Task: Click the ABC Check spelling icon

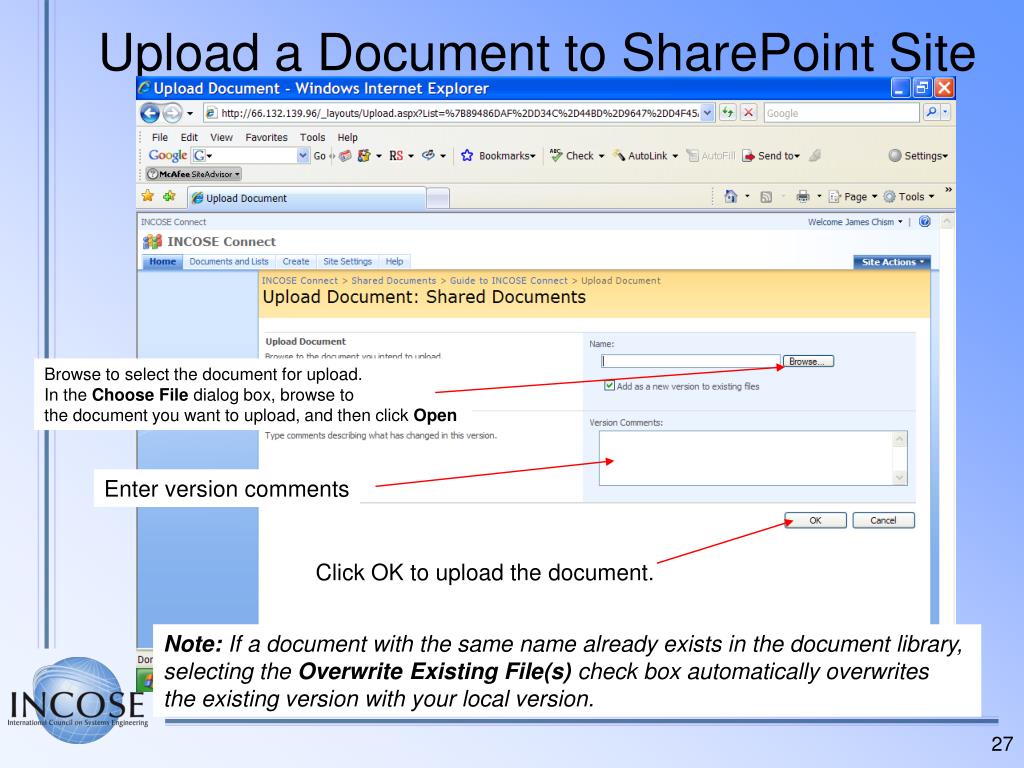Action: tap(556, 155)
